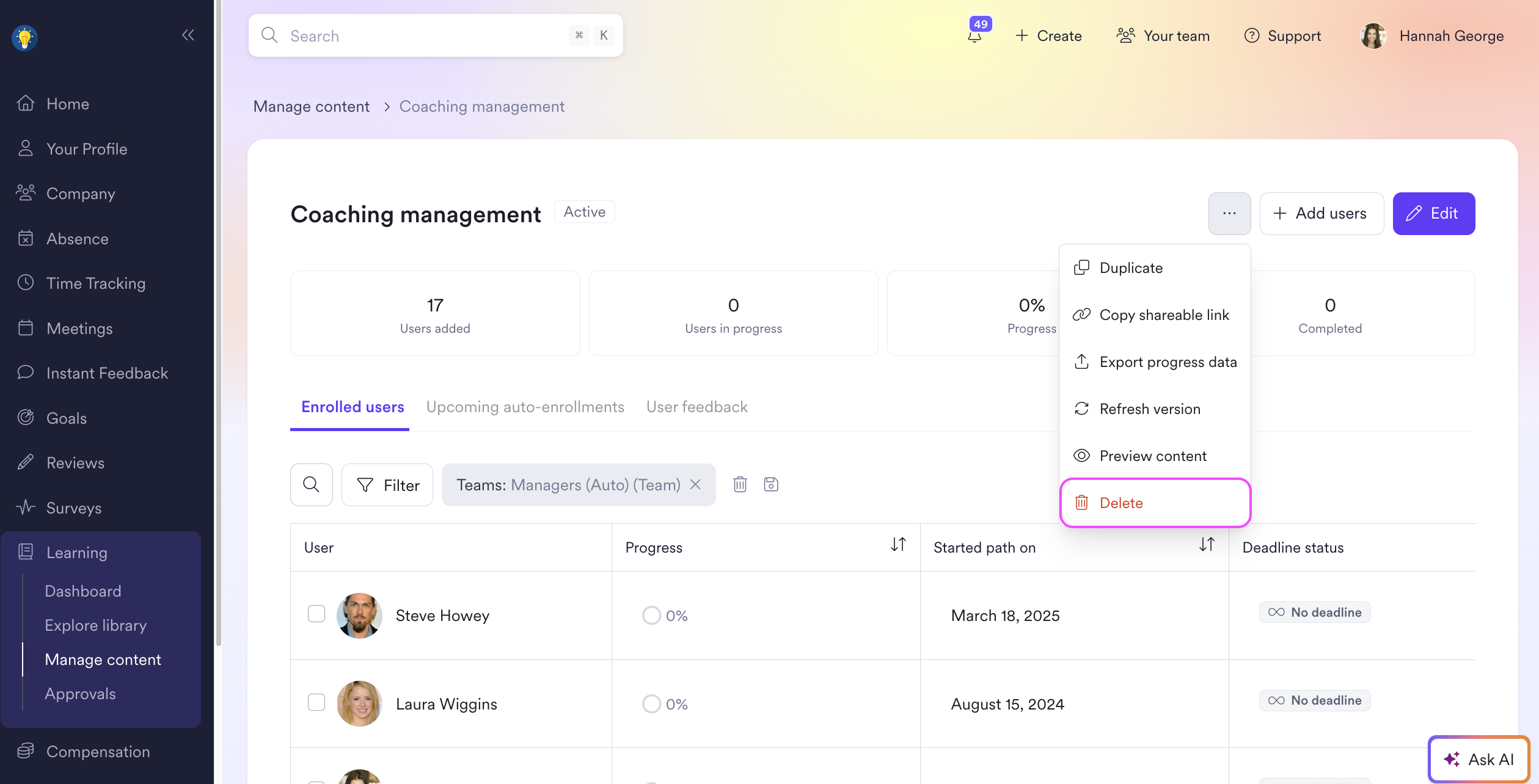Click the Search input field
This screenshot has width=1539, height=784.
coord(422,36)
